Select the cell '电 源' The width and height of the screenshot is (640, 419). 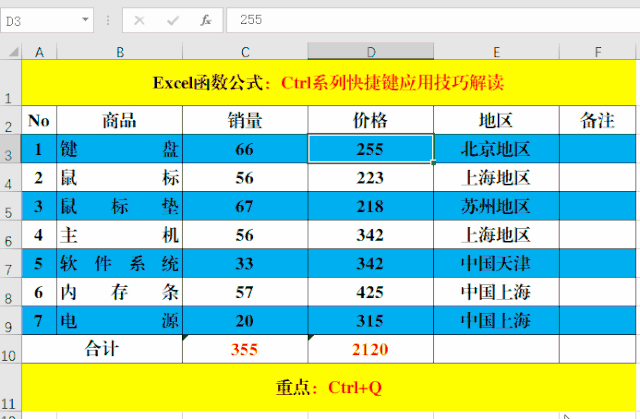tap(120, 320)
